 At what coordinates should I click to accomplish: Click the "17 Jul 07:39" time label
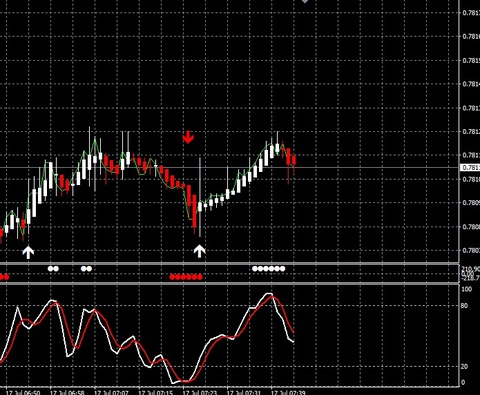point(288,393)
